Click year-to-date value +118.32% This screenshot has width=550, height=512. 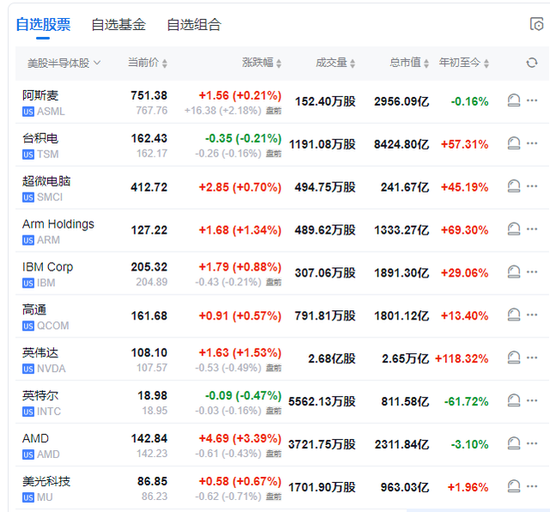click(x=462, y=358)
